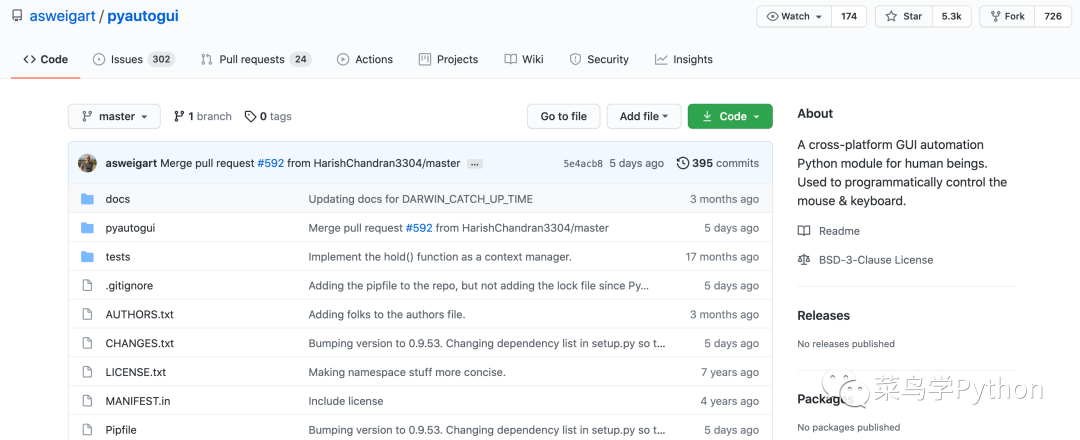This screenshot has height=440, width=1080.
Task: Open the commit history clock icon
Action: point(683,163)
